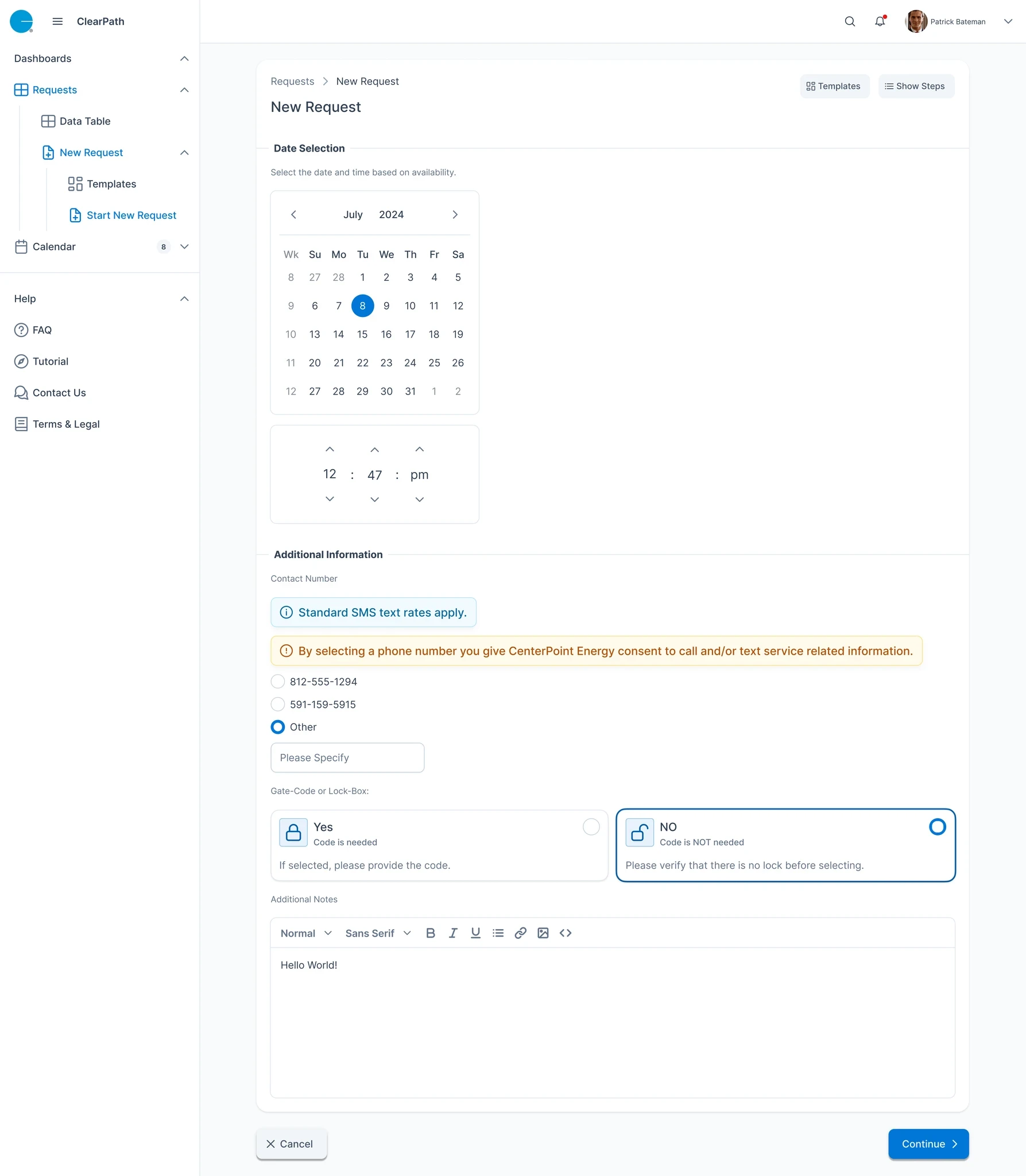Open the notifications bell
The width and height of the screenshot is (1026, 1176).
[880, 21]
